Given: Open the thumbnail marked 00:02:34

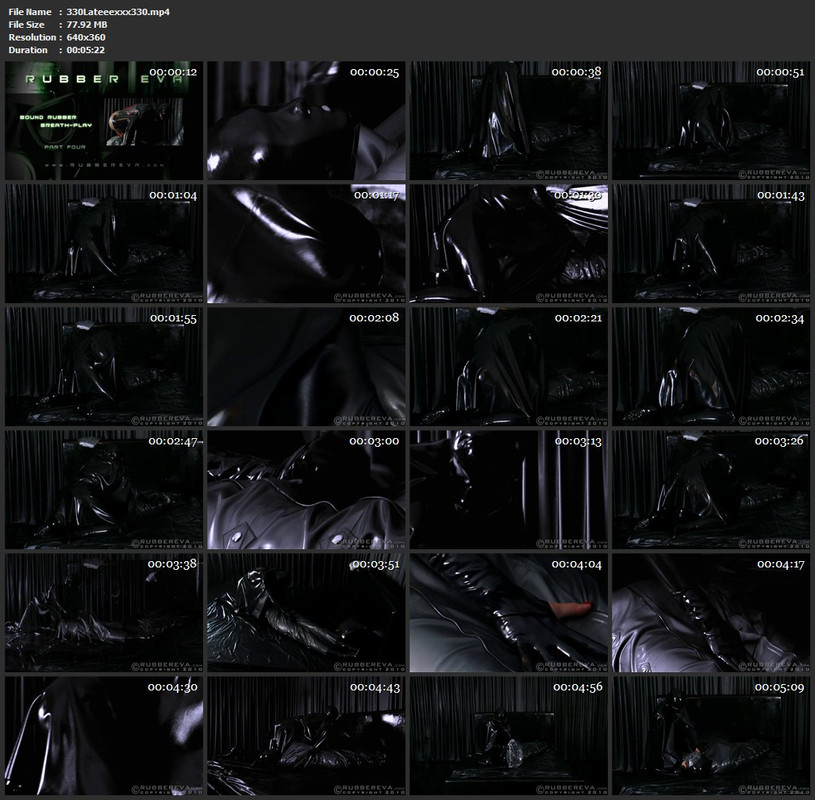Looking at the screenshot, I should point(711,366).
